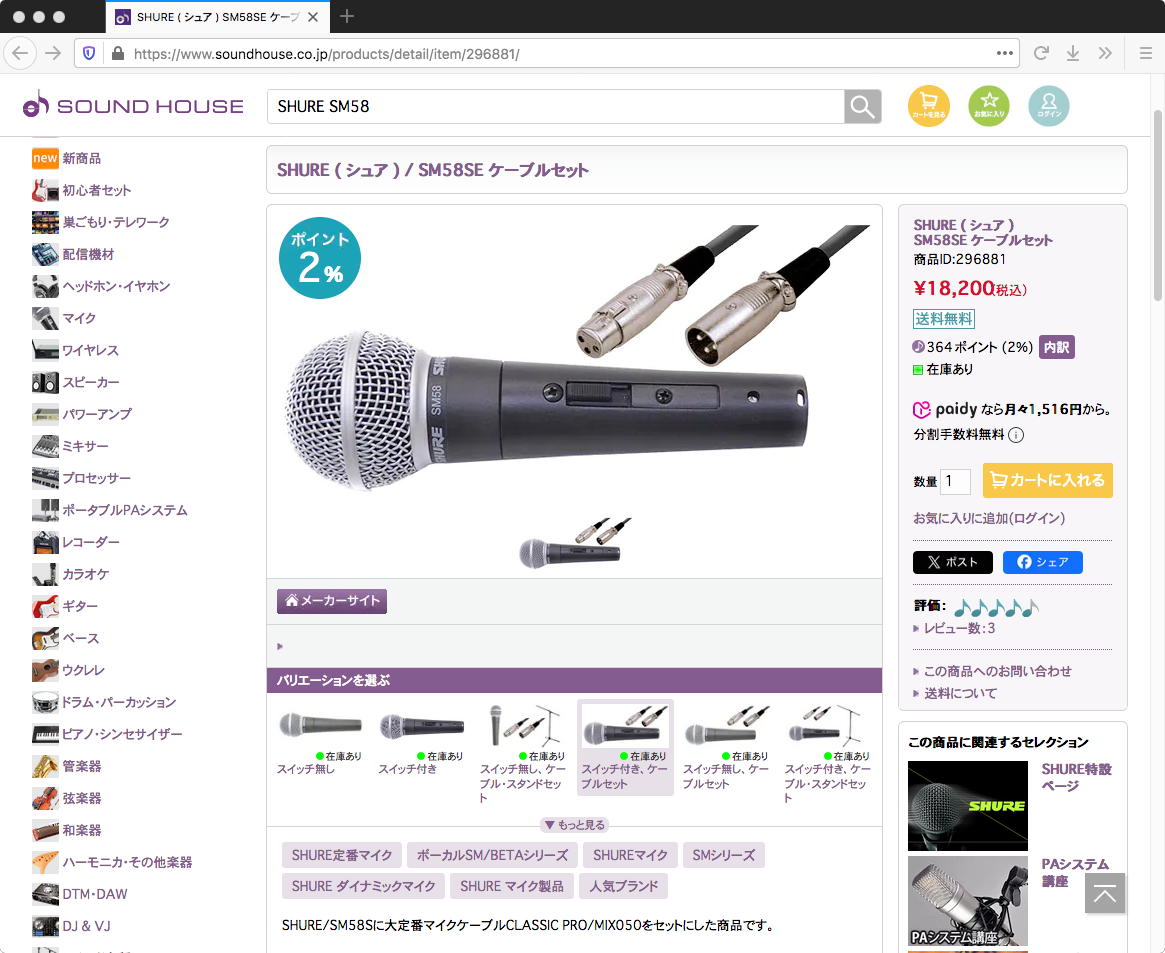
Task: Open ギター category
Action: (x=65, y=605)
